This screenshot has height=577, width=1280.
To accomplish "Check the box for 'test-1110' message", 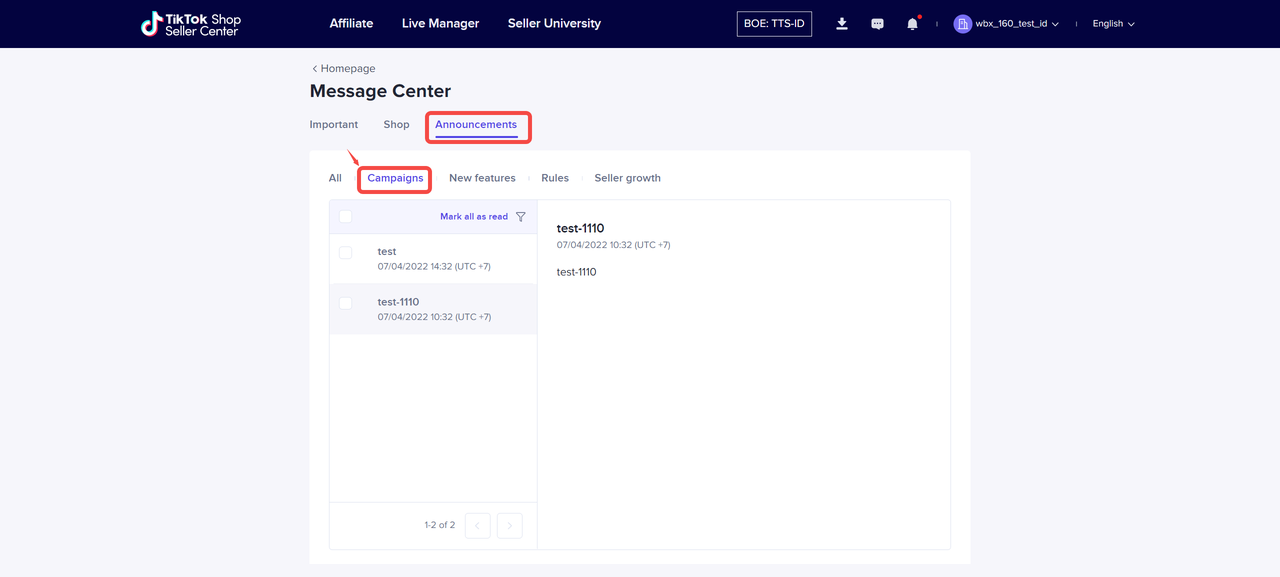I will pyautogui.click(x=345, y=303).
